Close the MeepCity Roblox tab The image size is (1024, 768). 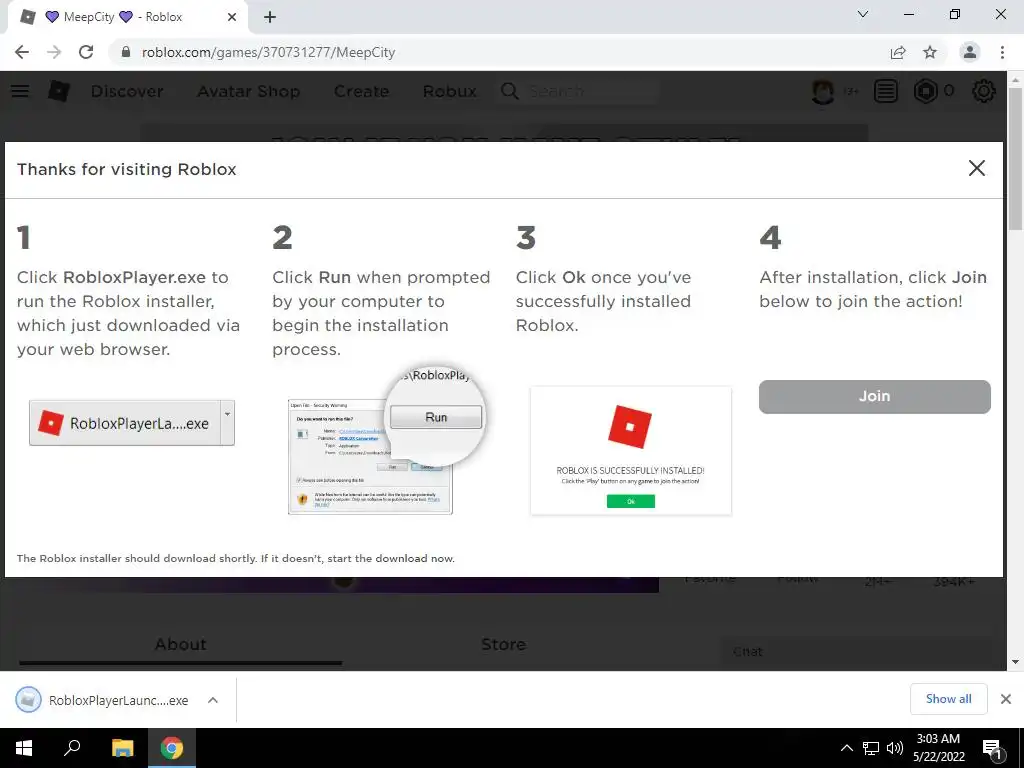pos(232,17)
